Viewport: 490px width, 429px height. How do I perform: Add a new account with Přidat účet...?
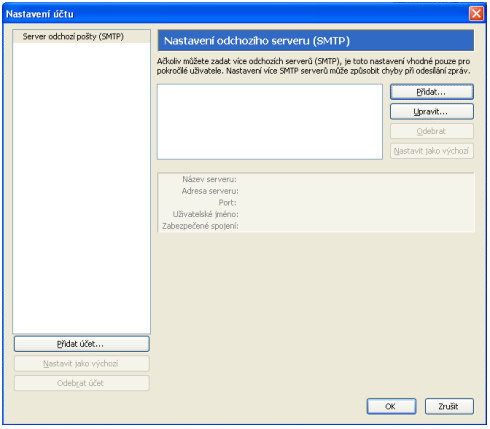[x=81, y=344]
